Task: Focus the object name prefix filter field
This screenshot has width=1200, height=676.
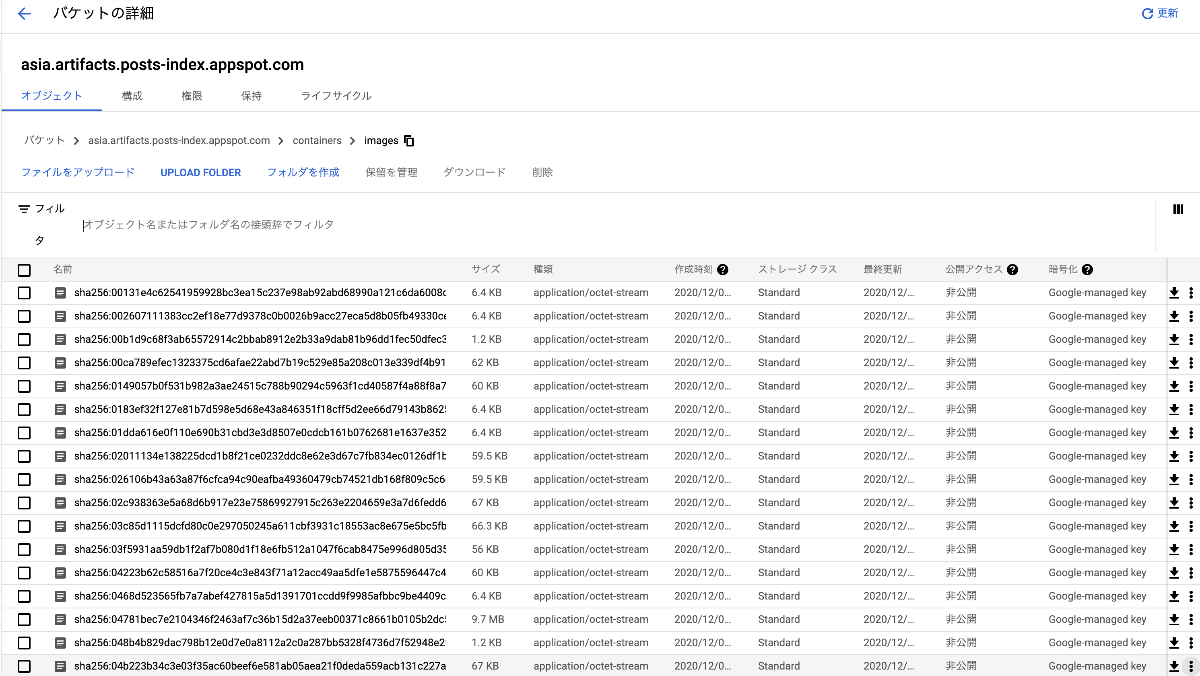Action: pos(615,225)
